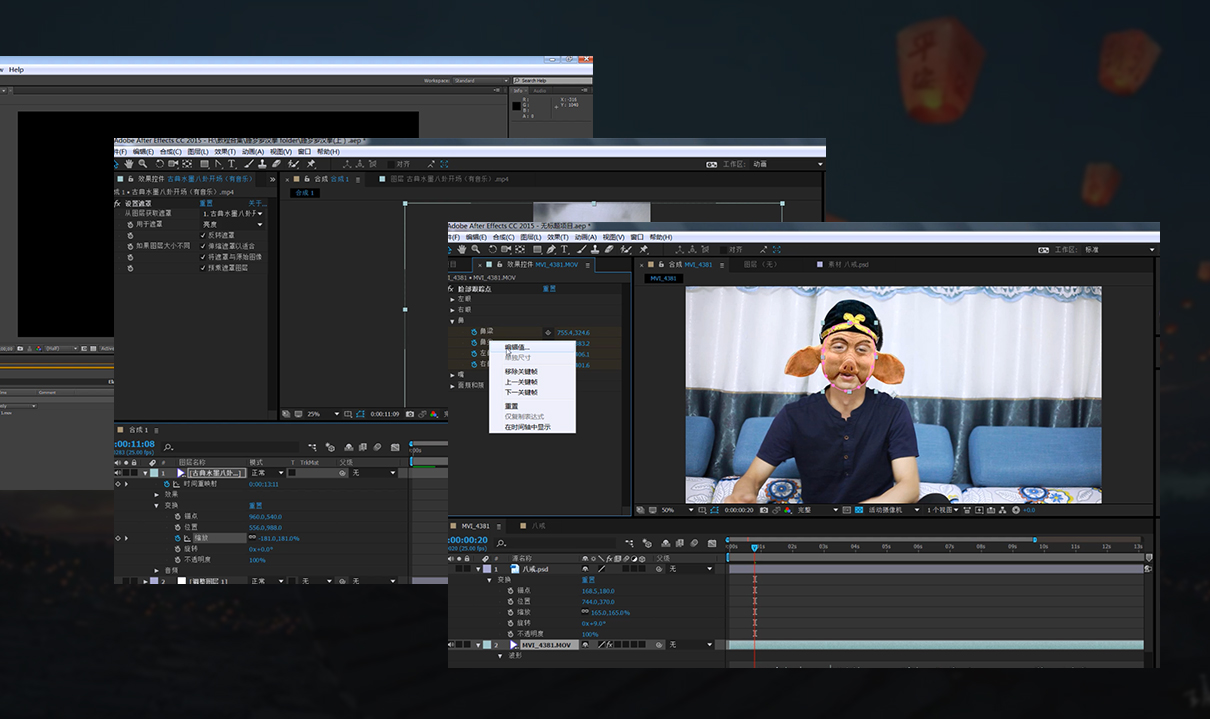Screen dimensions: 1210x719
Task: Toggle the 预乘遮罩图层 checkbox
Action: [203, 268]
